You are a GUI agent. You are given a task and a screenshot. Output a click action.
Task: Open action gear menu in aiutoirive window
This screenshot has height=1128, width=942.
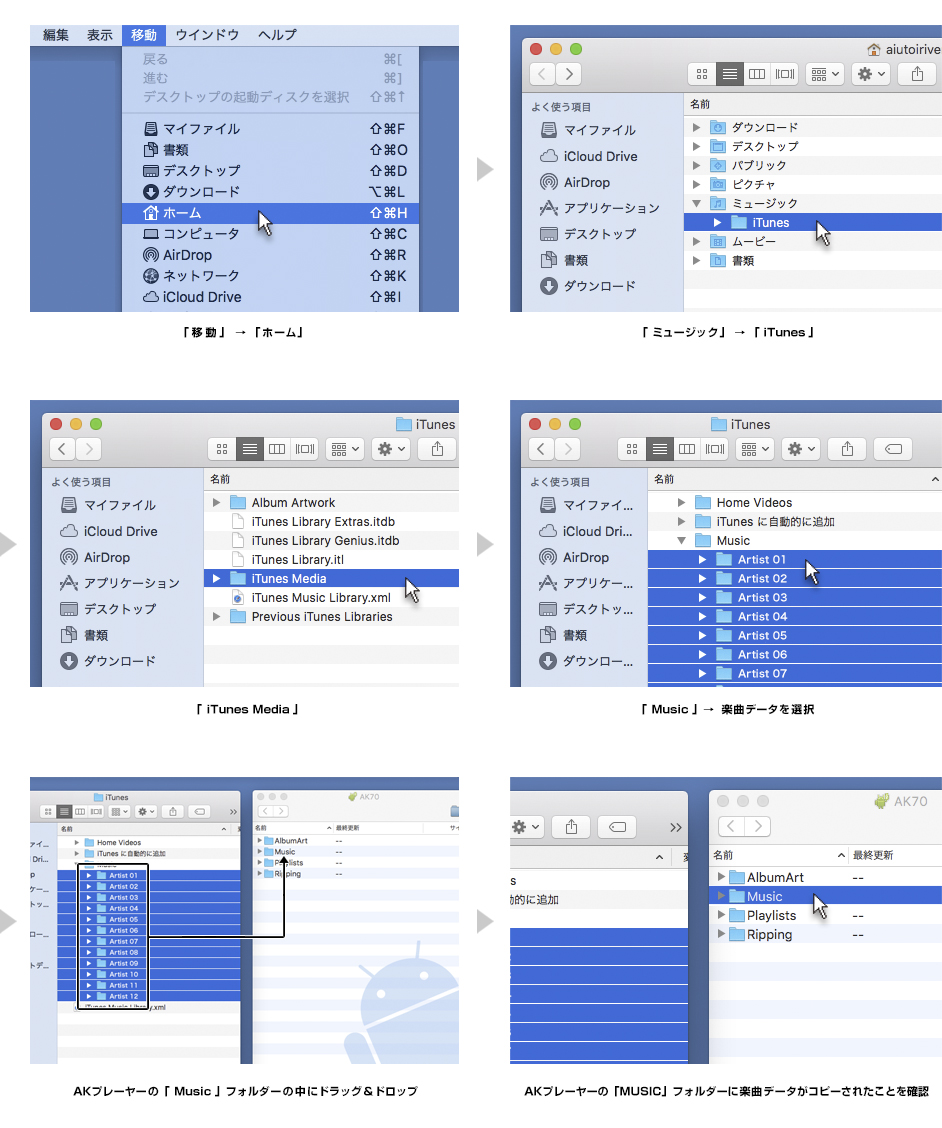[x=871, y=74]
